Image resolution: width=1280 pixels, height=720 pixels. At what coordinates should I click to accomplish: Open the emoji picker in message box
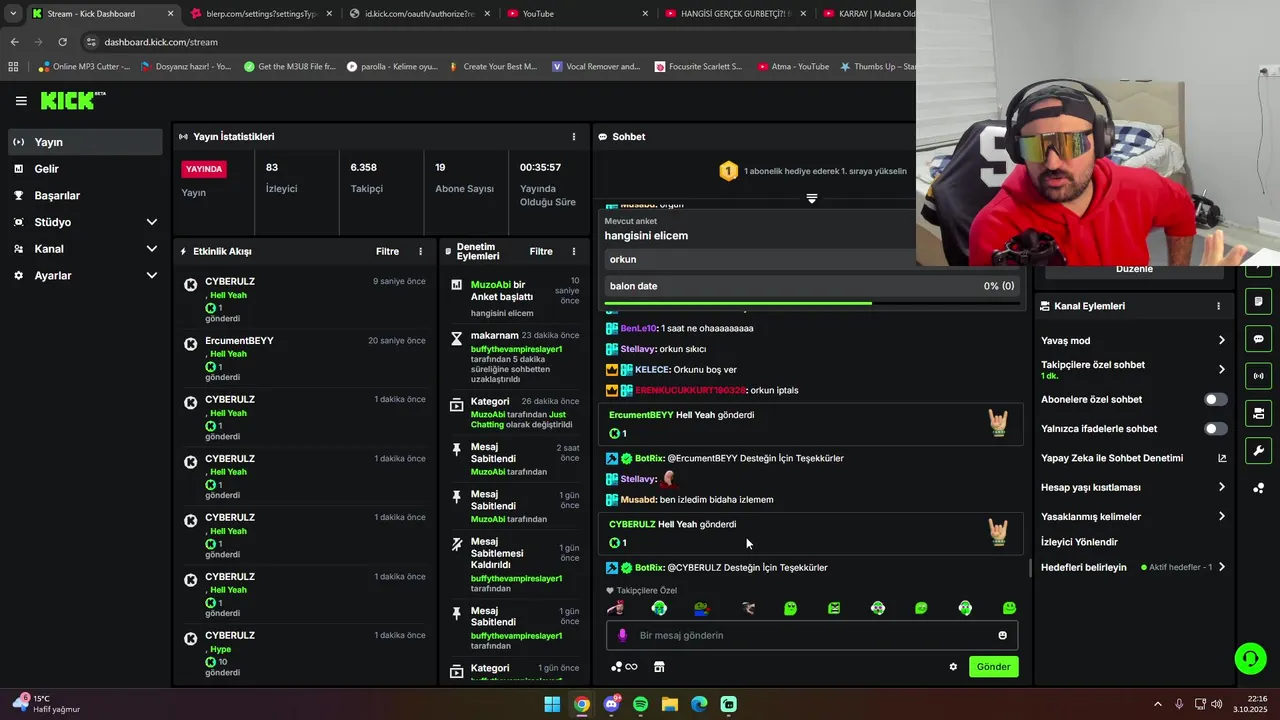pos(1002,635)
